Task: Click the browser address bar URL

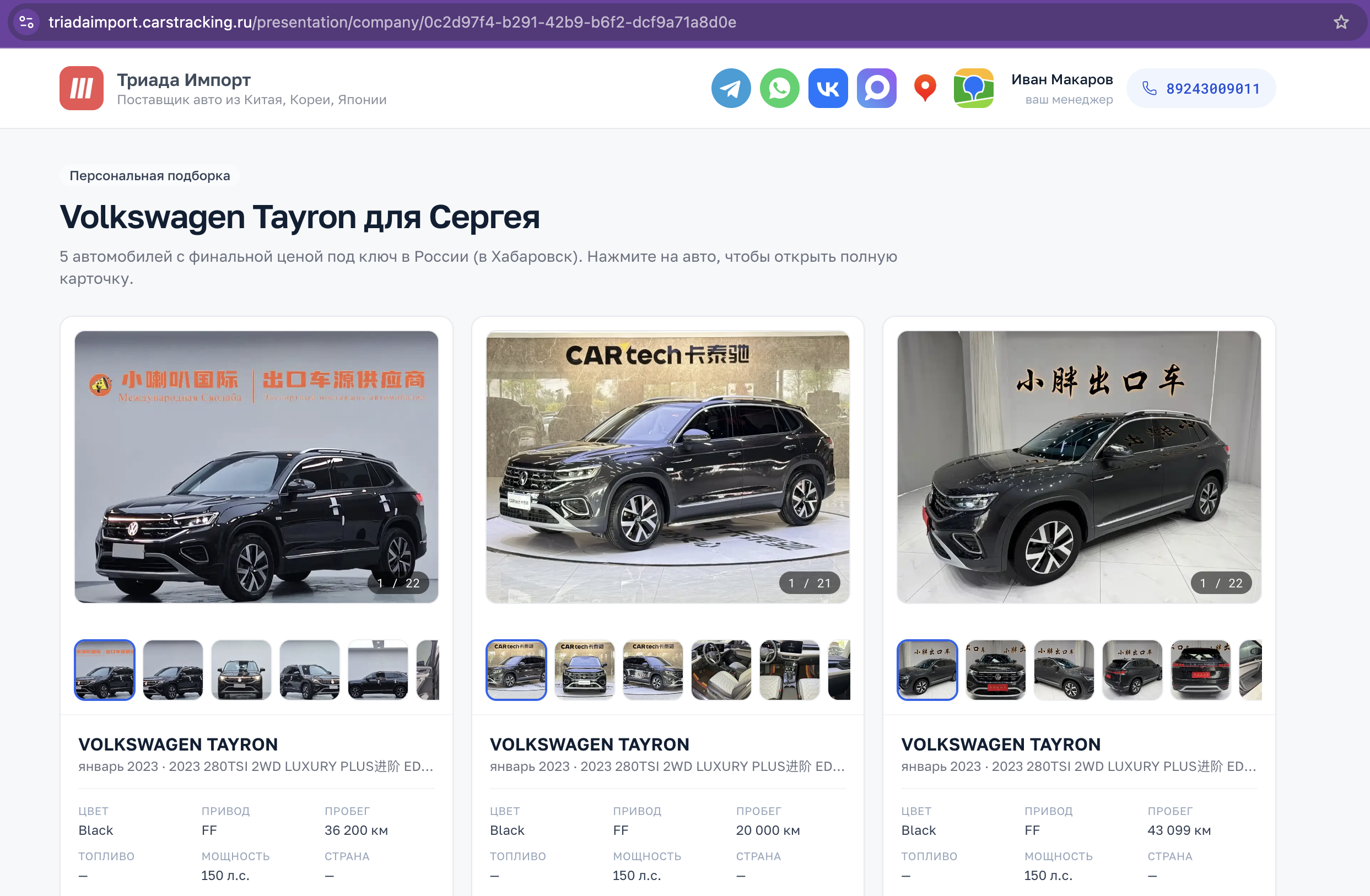Action: click(x=392, y=22)
